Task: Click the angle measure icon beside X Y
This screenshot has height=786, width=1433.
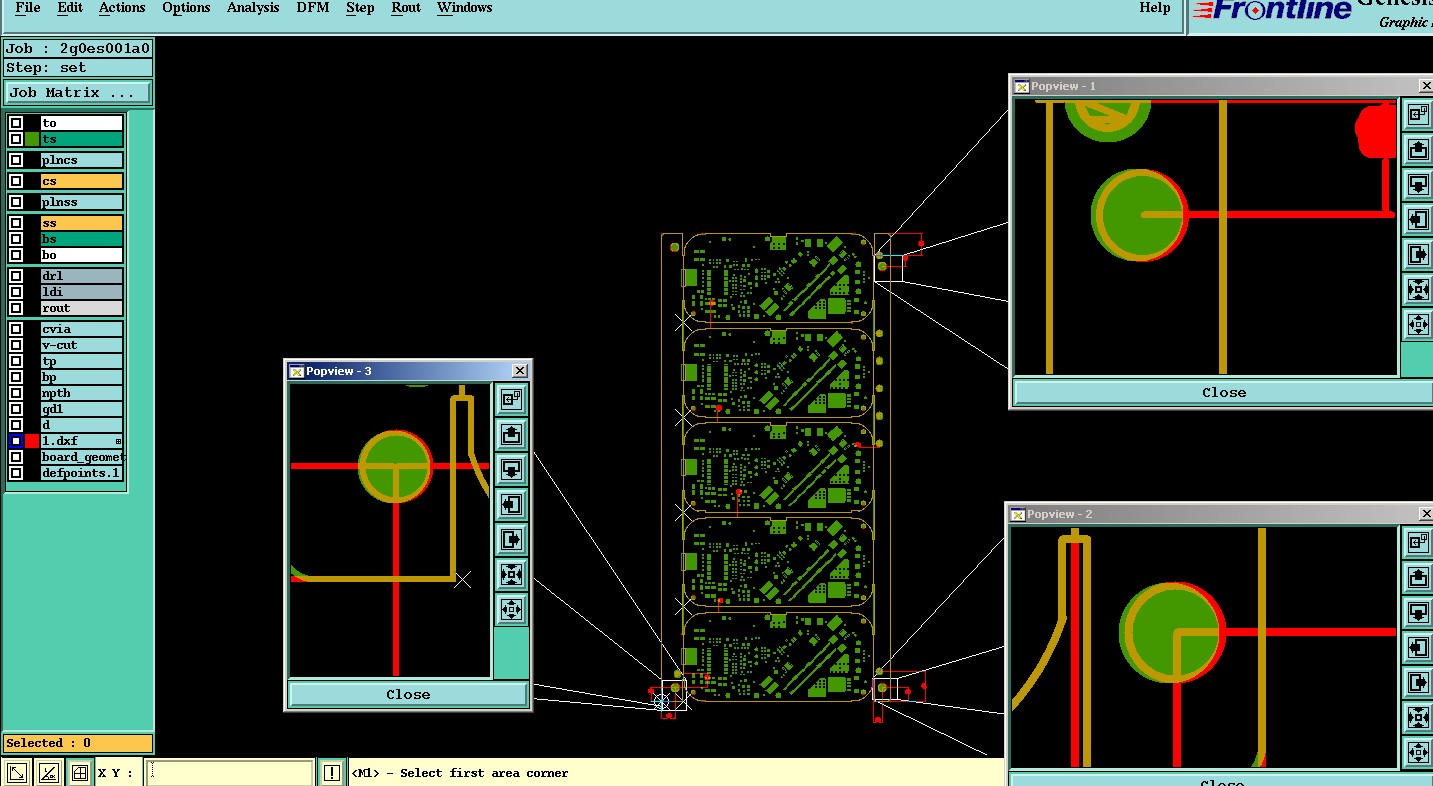Action: [x=47, y=772]
